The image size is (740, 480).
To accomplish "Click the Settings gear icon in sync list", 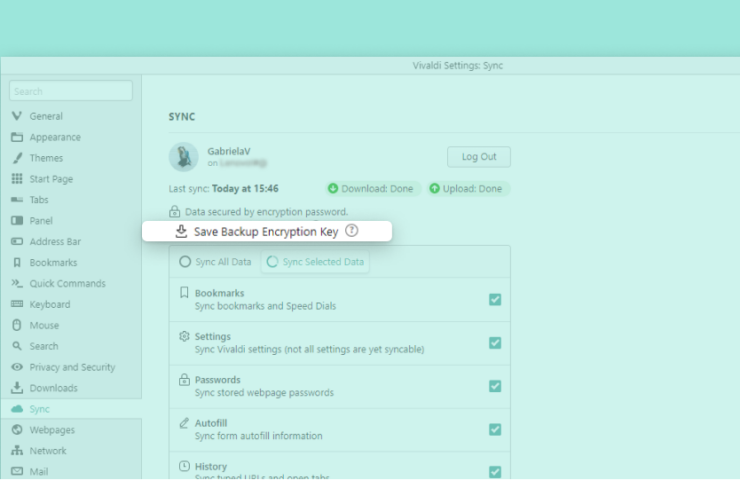I will pyautogui.click(x=184, y=336).
